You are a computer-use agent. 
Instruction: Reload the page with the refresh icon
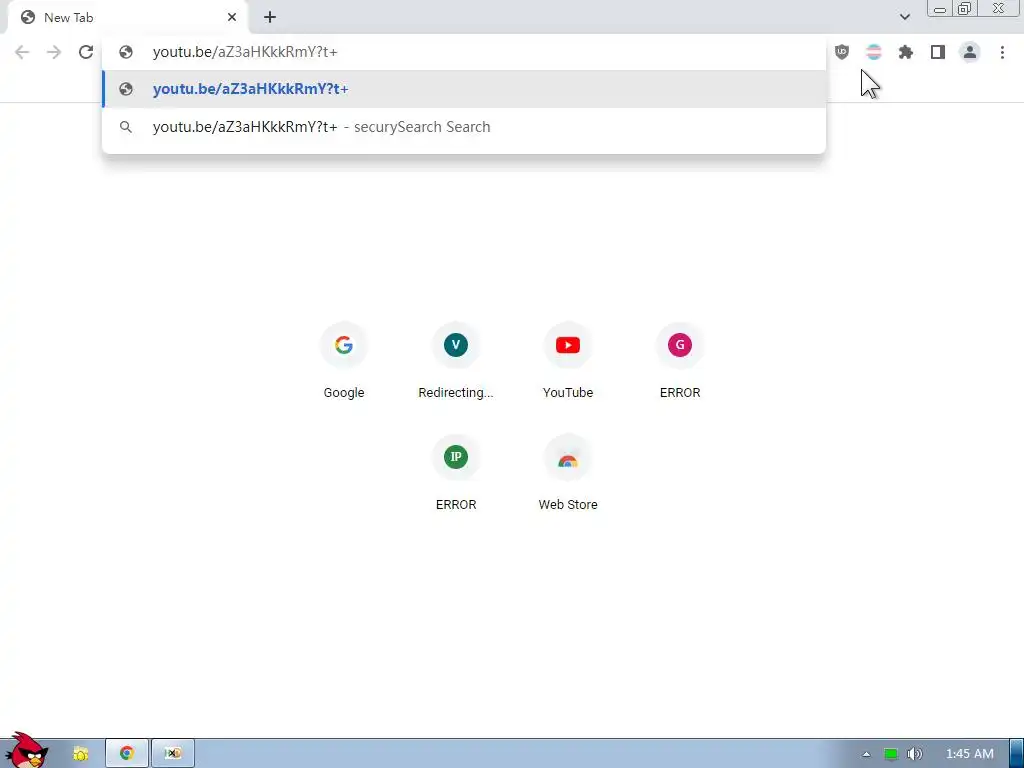[86, 52]
